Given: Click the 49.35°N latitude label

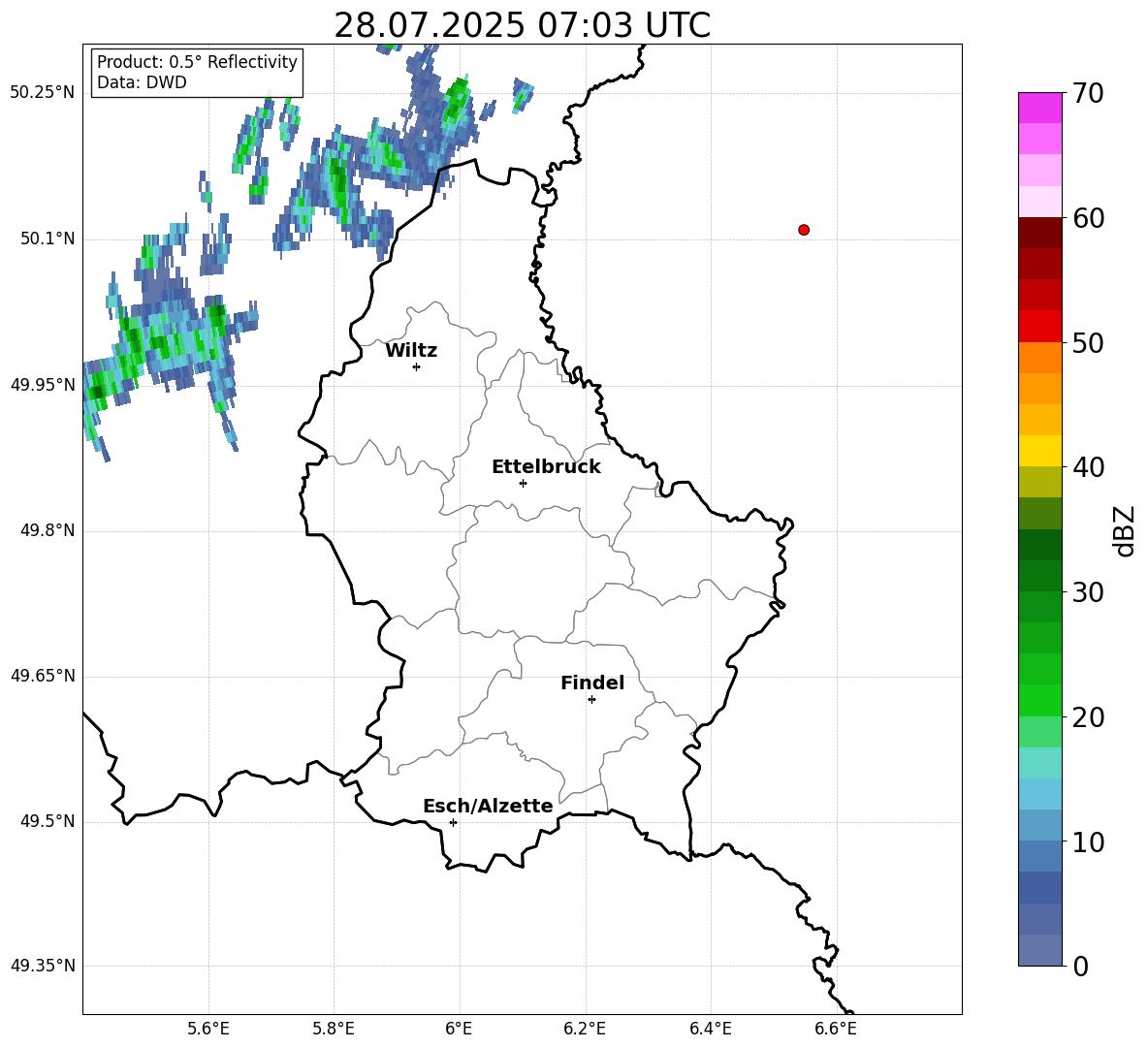Looking at the screenshot, I should [x=43, y=966].
